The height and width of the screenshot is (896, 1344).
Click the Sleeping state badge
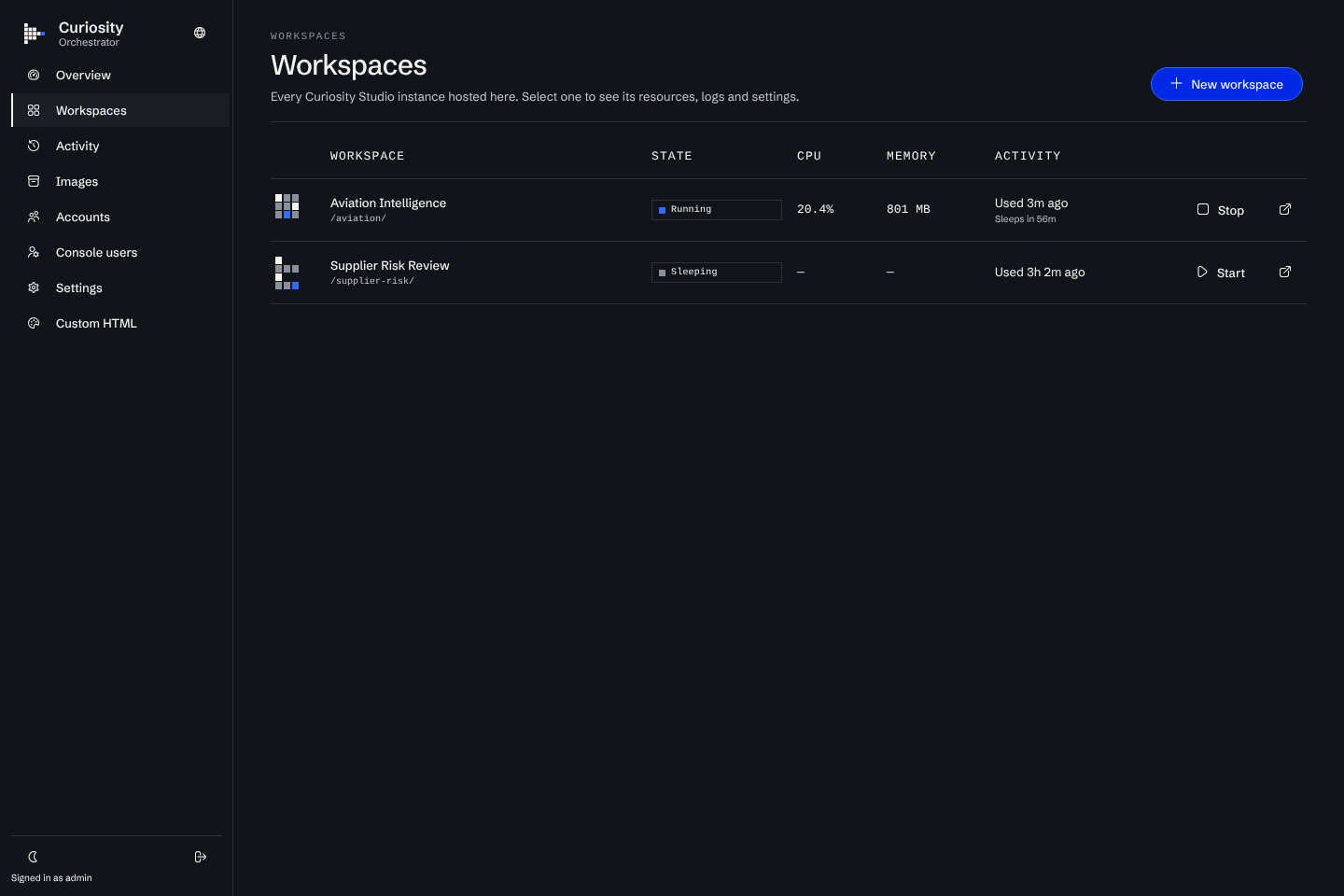717,272
